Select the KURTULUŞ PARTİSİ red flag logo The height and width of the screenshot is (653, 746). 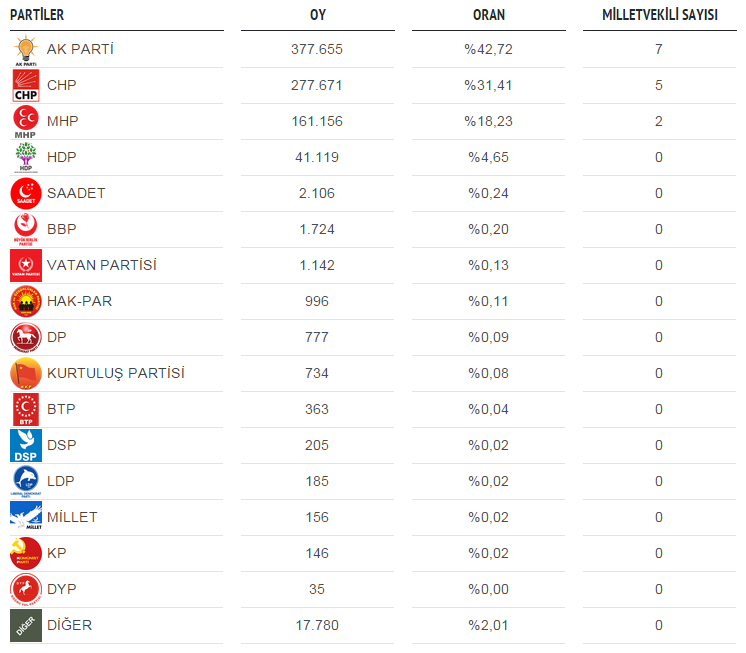[x=26, y=373]
